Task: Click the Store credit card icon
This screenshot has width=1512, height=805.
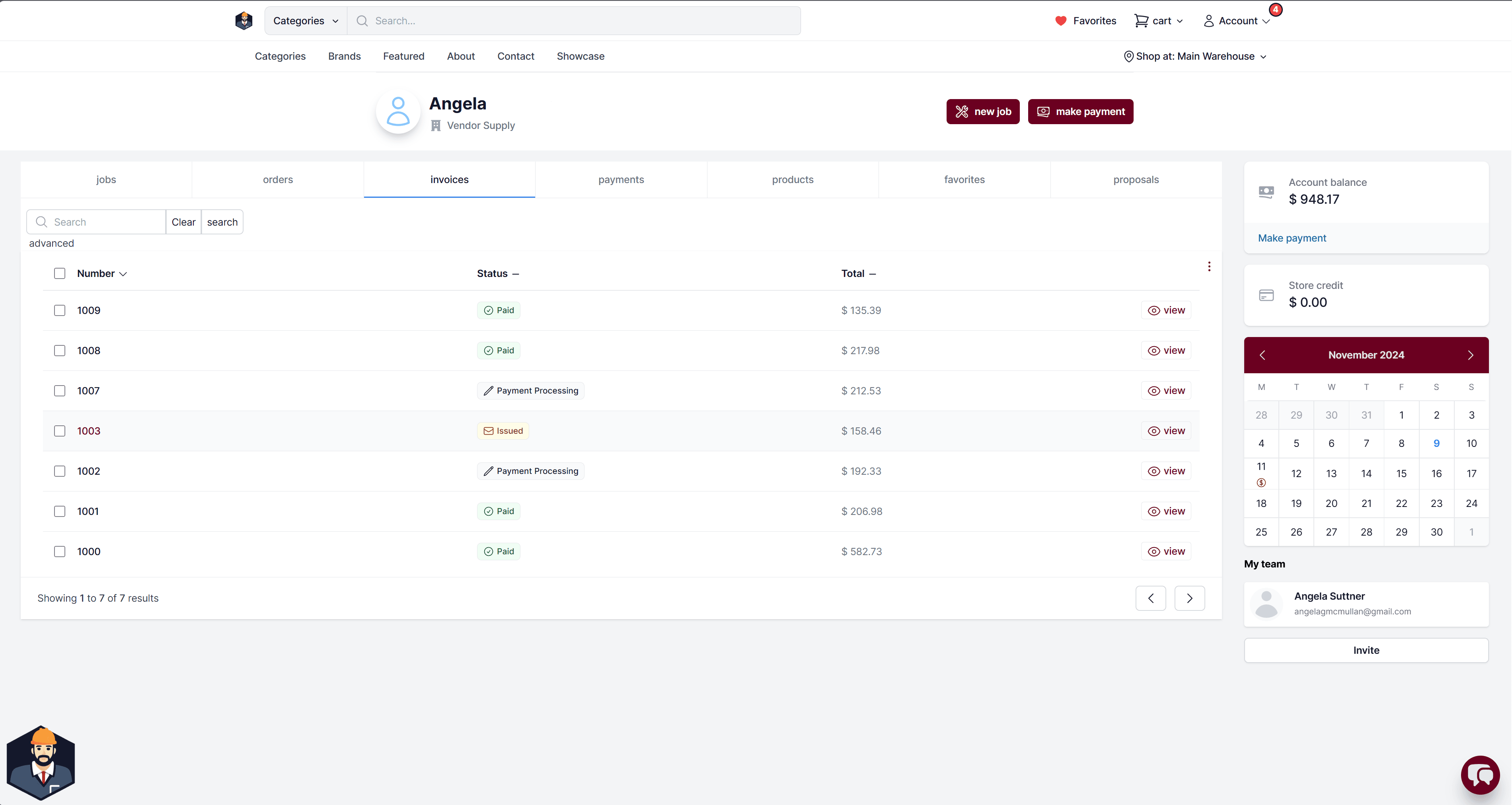Action: point(1266,295)
